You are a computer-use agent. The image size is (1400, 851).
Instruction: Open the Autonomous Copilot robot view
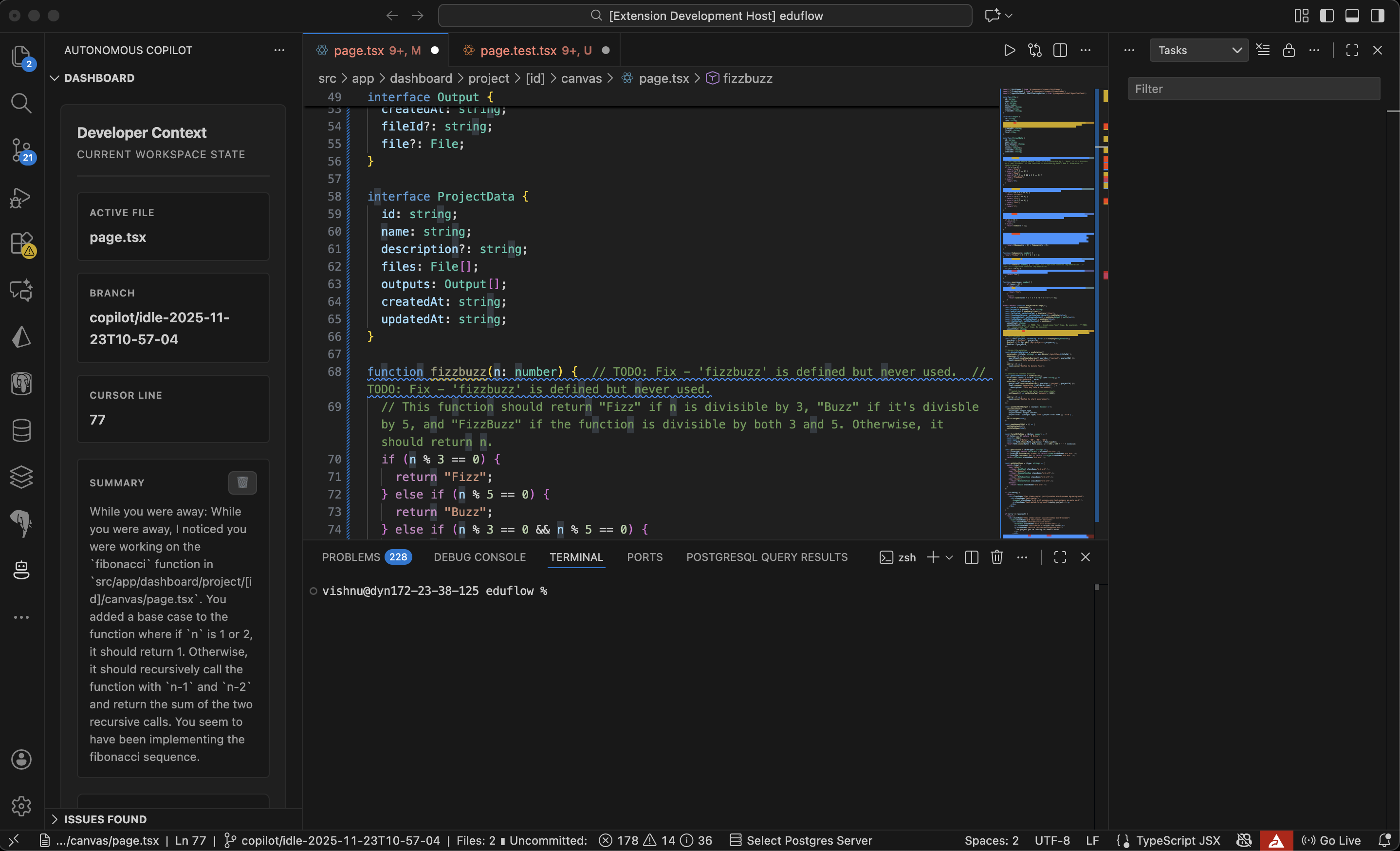pyautogui.click(x=21, y=570)
